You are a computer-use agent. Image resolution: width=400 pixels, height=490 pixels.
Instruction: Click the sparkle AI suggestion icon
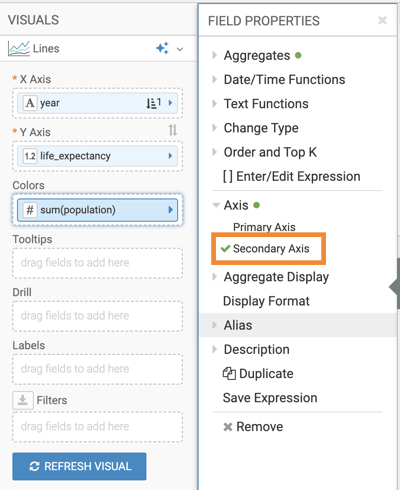click(162, 48)
